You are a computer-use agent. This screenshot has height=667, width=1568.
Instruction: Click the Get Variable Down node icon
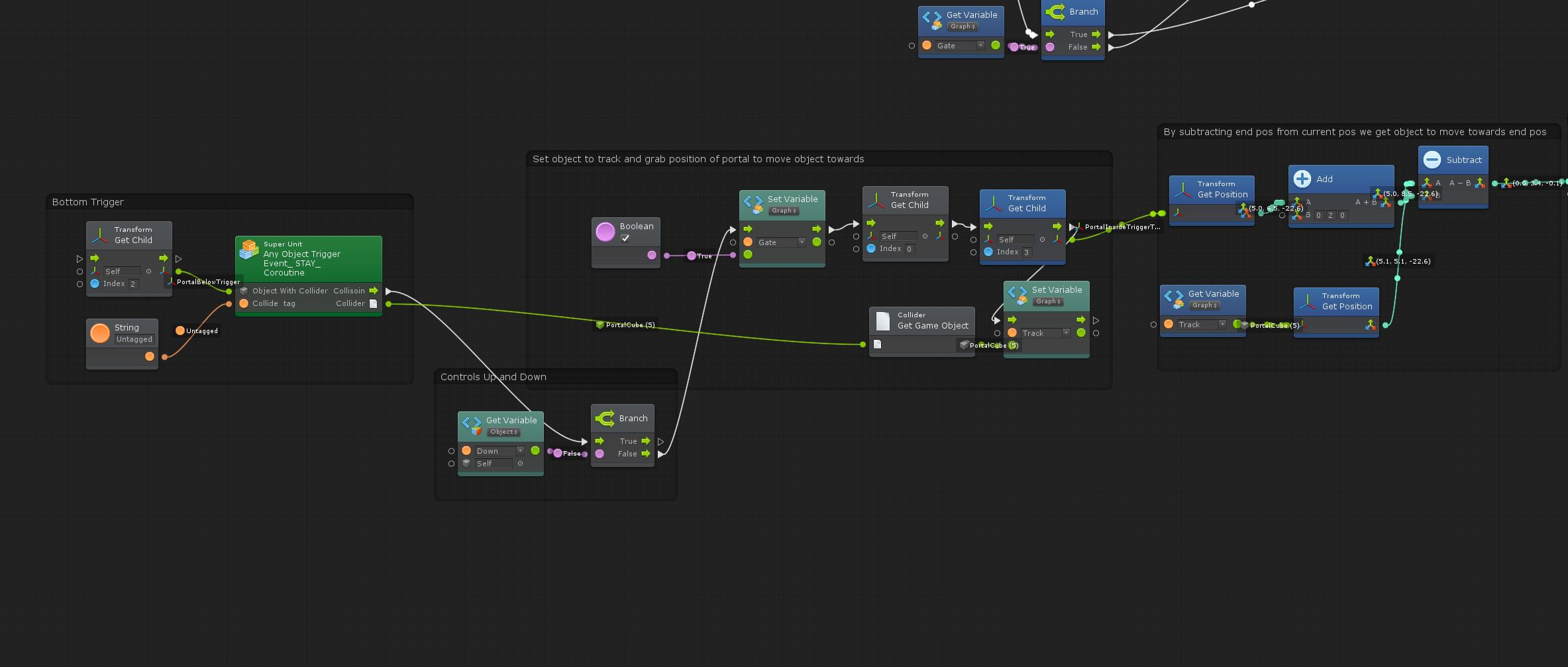point(472,425)
